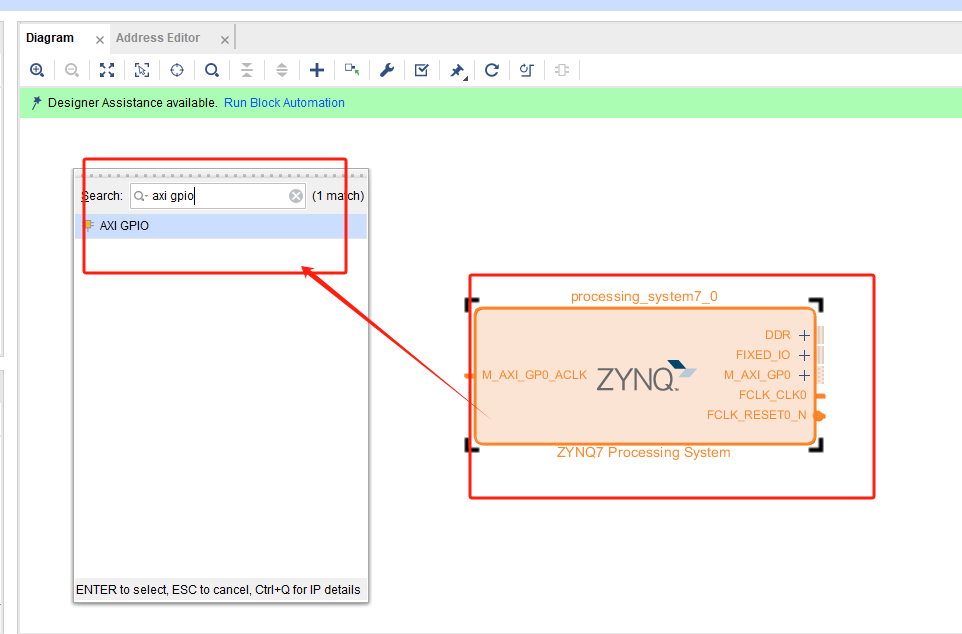Click the Add IP plus icon
Image resolution: width=962 pixels, height=634 pixels.
(317, 70)
